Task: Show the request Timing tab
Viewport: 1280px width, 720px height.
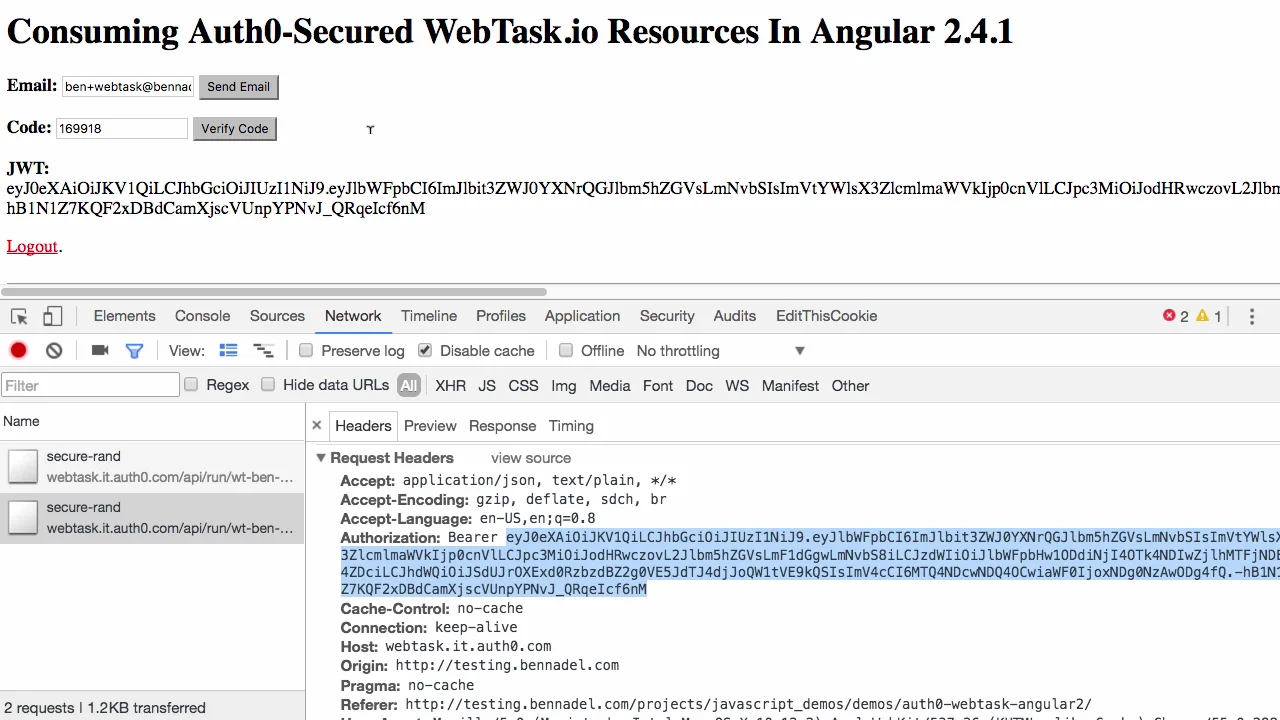Action: [571, 425]
